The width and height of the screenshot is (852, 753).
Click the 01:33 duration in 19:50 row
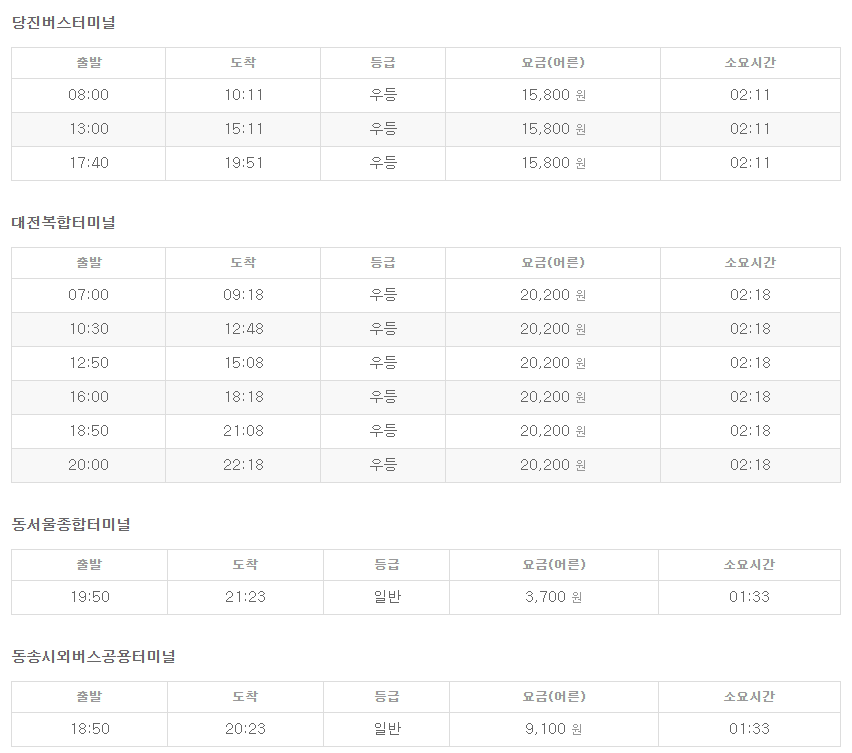pyautogui.click(x=749, y=597)
